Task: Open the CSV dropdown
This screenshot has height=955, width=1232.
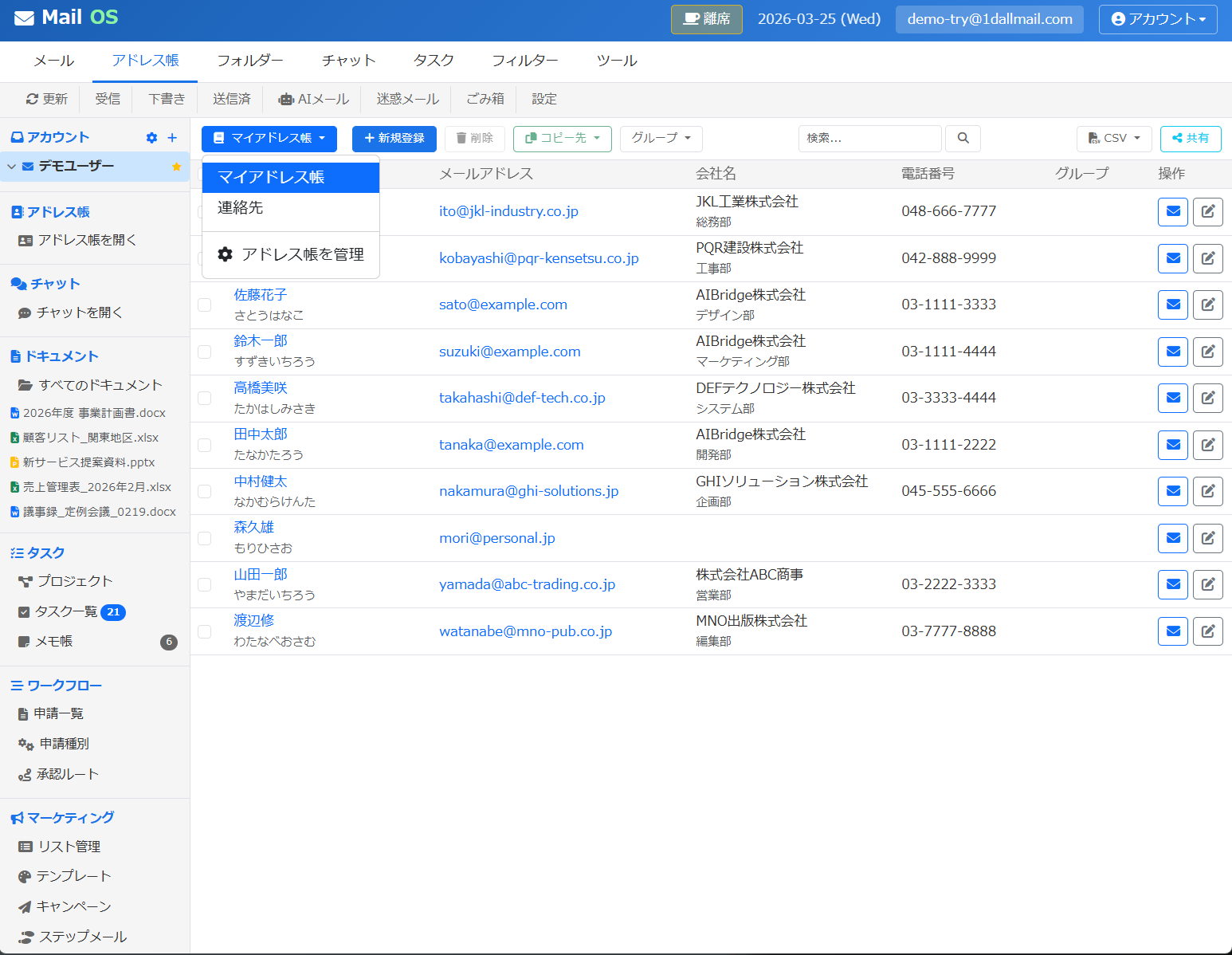Action: [x=1113, y=139]
